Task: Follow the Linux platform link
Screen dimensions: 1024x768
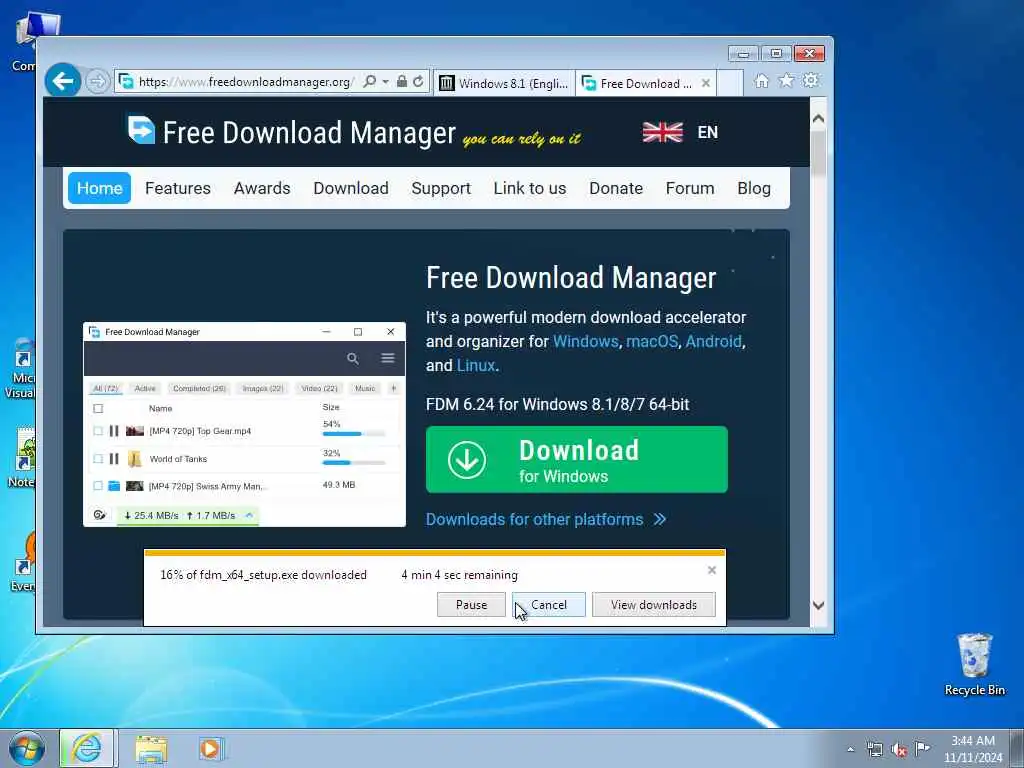Action: coord(475,366)
